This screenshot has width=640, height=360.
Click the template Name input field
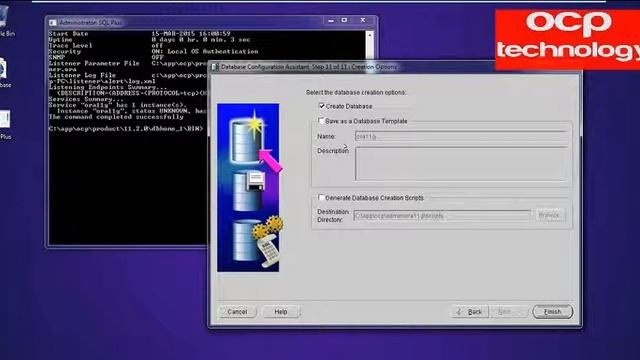point(461,136)
